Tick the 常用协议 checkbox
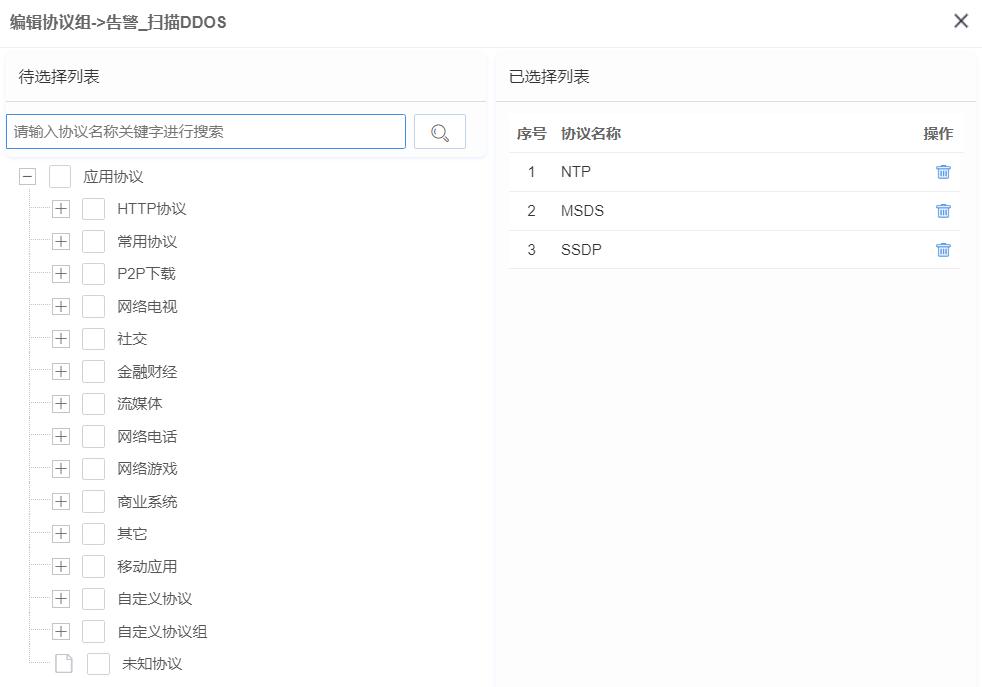The width and height of the screenshot is (982, 687). (x=93, y=241)
